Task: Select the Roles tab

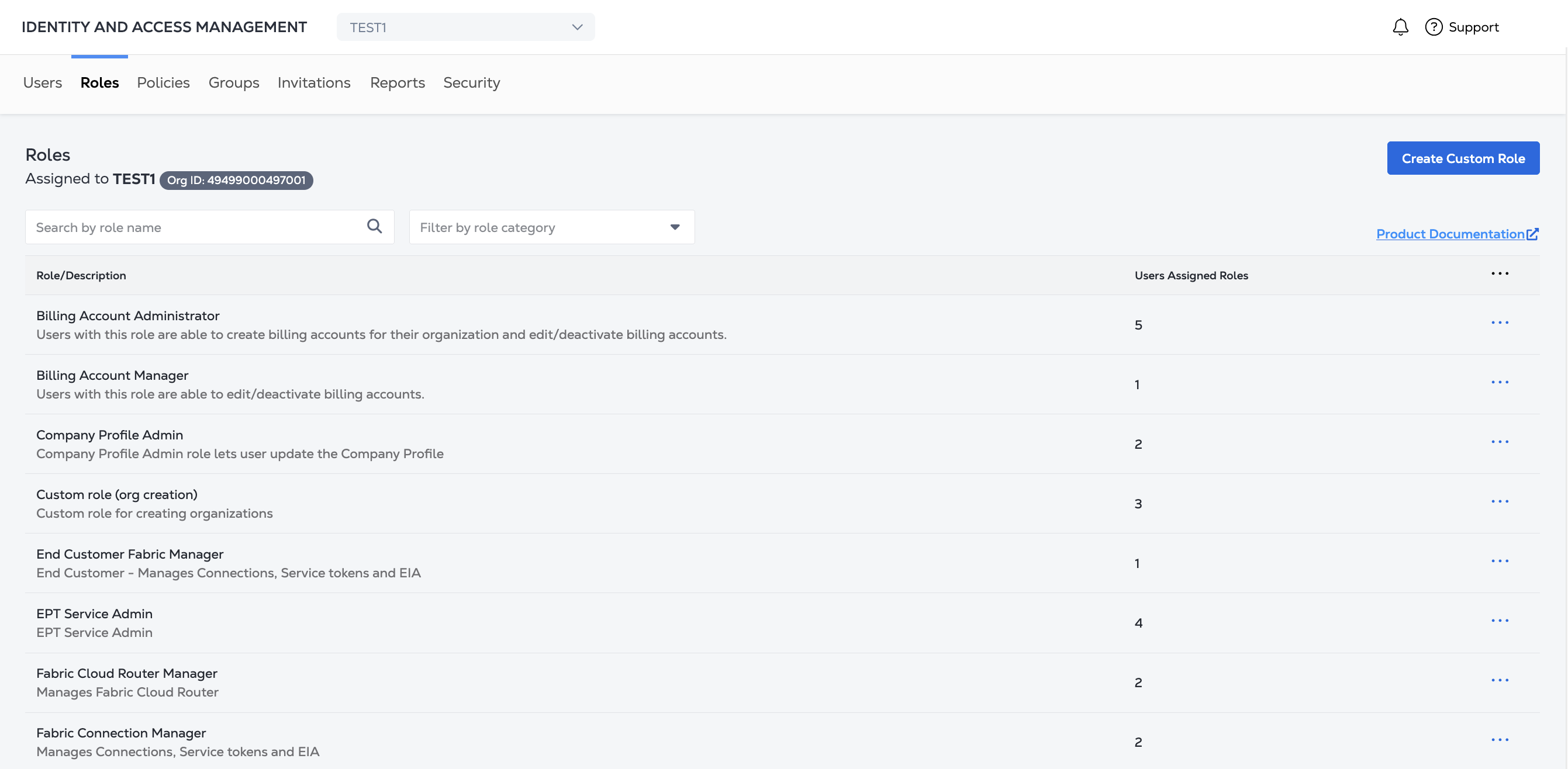Action: [99, 83]
